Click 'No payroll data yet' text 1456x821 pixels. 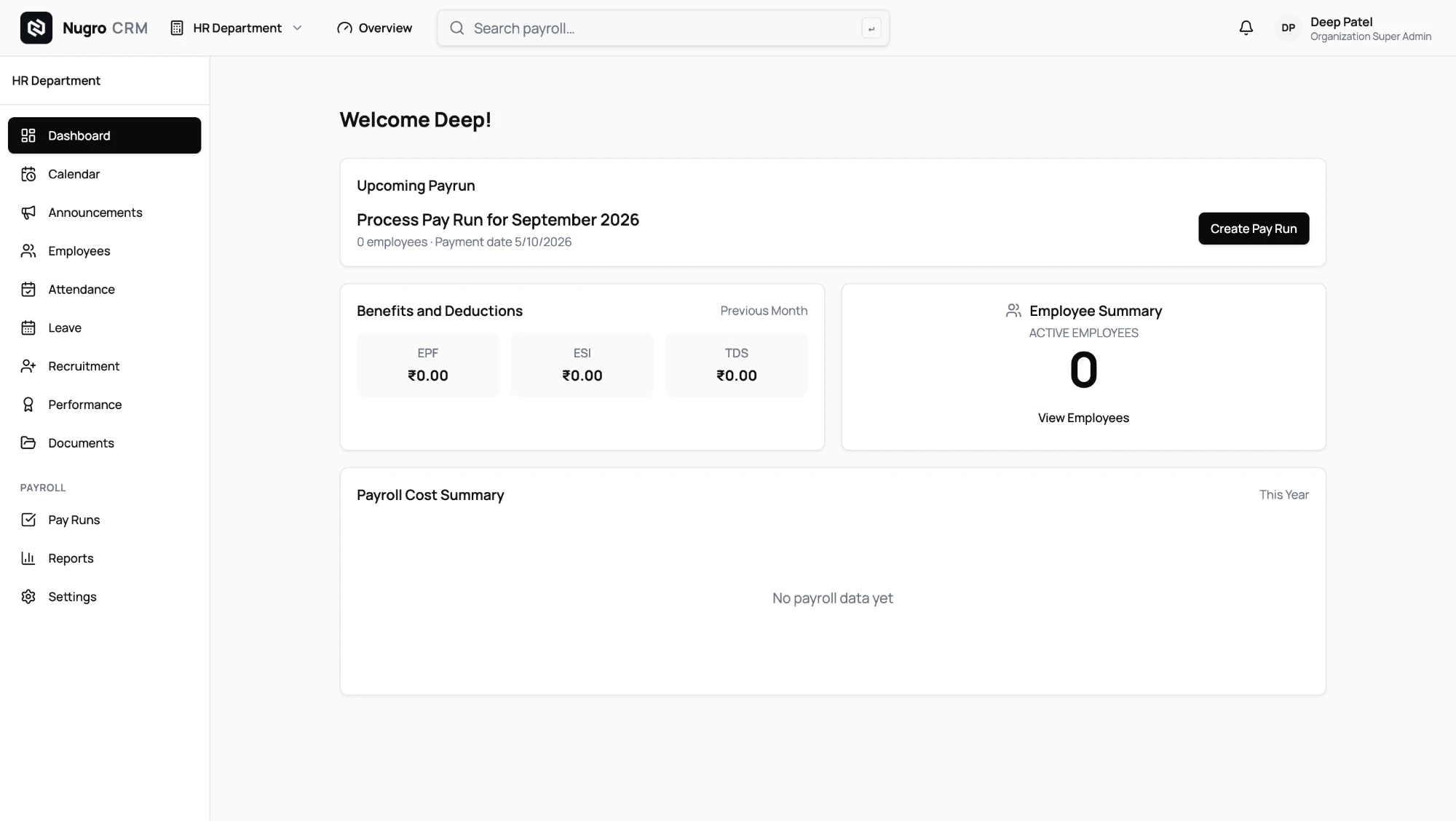(833, 598)
